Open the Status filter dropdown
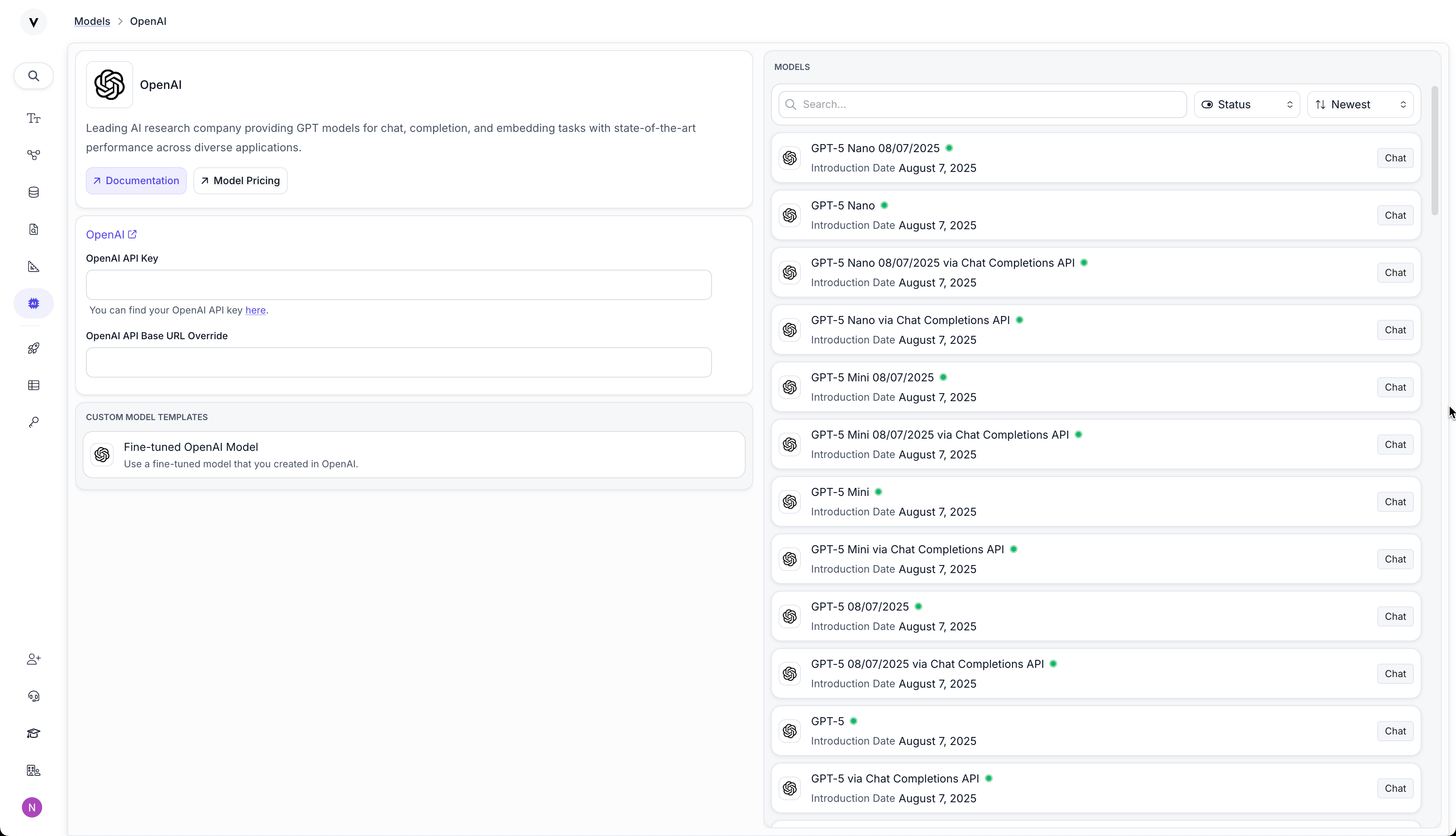This screenshot has width=1456, height=836. tap(1247, 104)
